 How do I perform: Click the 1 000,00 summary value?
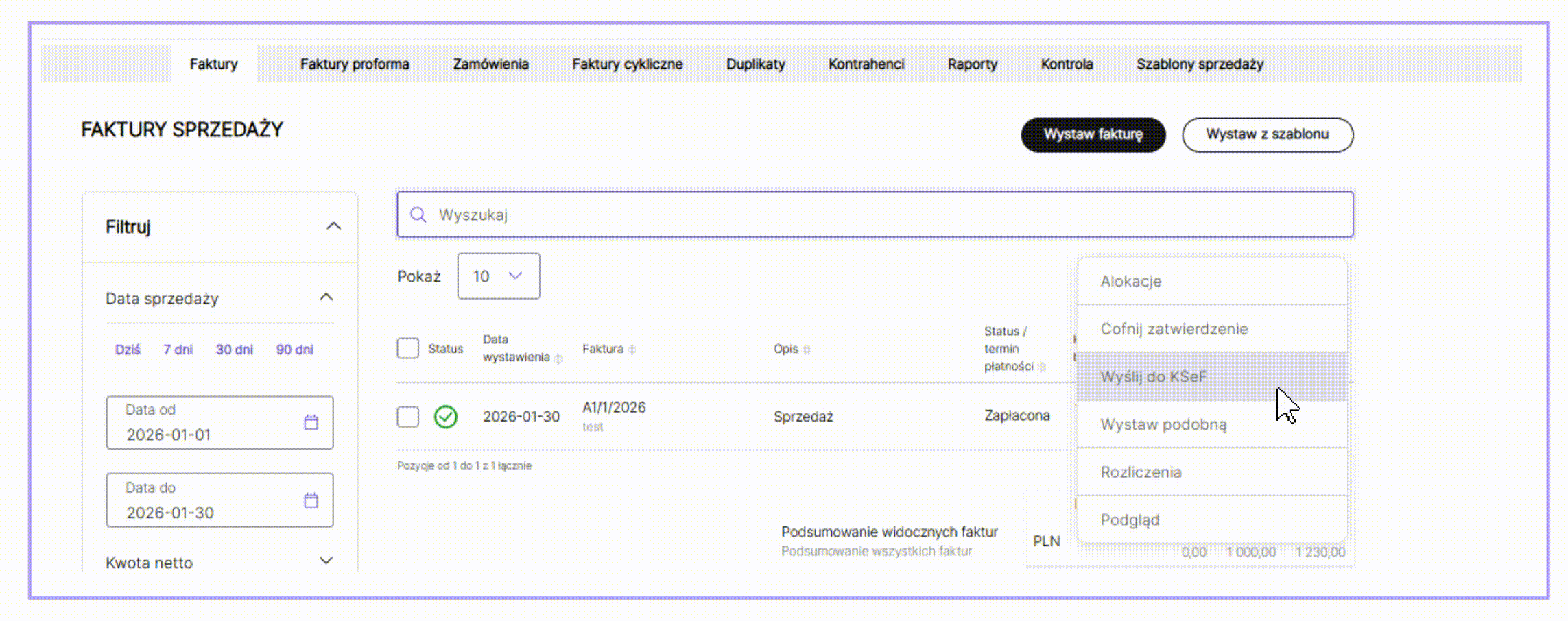click(1251, 552)
